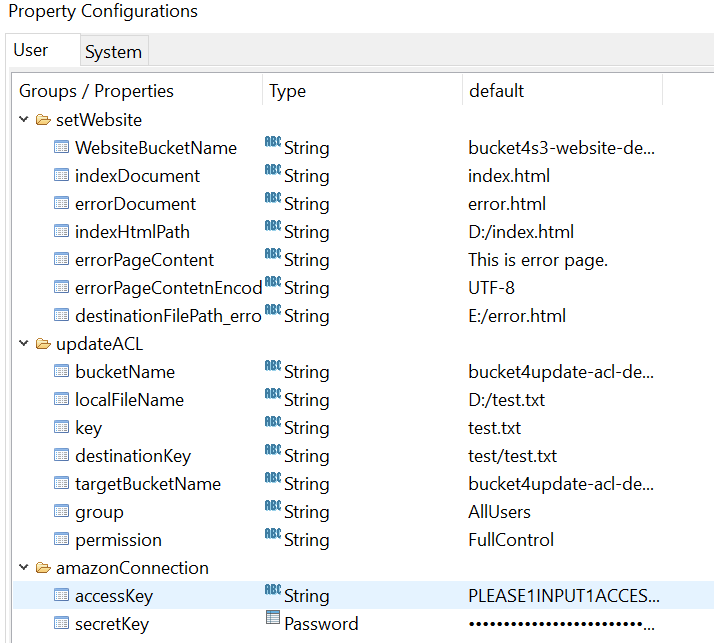Viewport: 714px width, 643px height.
Task: Collapse the setWebsite group
Action: pos(23,120)
